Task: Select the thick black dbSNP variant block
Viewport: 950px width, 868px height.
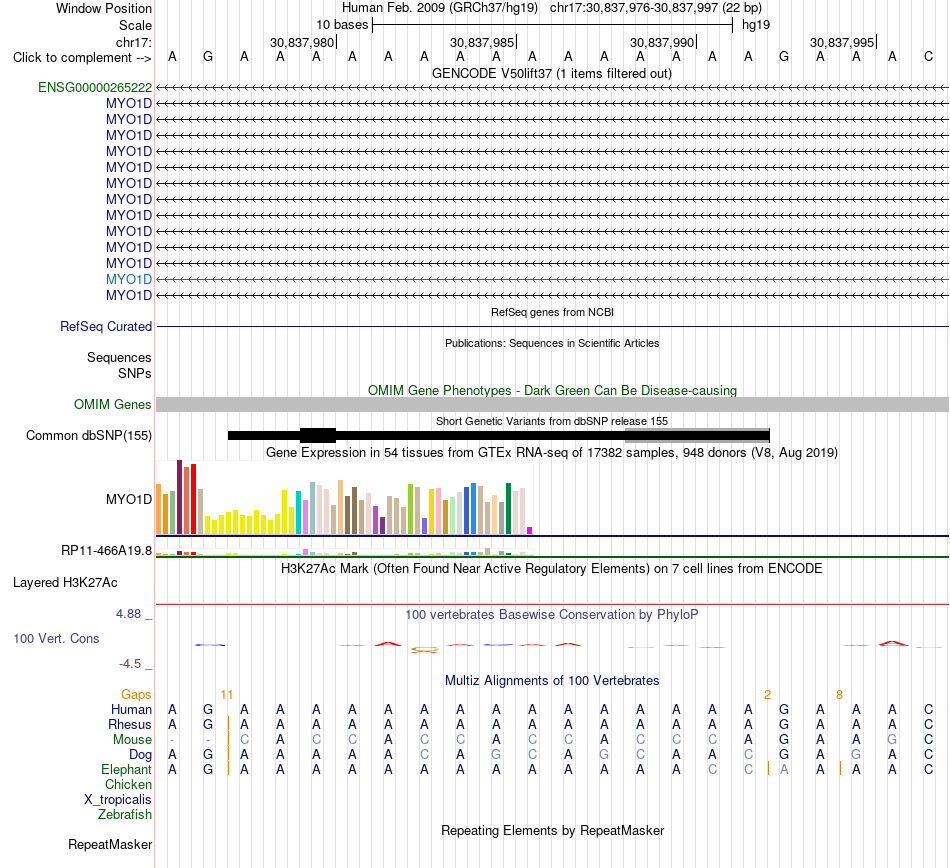Action: 318,435
